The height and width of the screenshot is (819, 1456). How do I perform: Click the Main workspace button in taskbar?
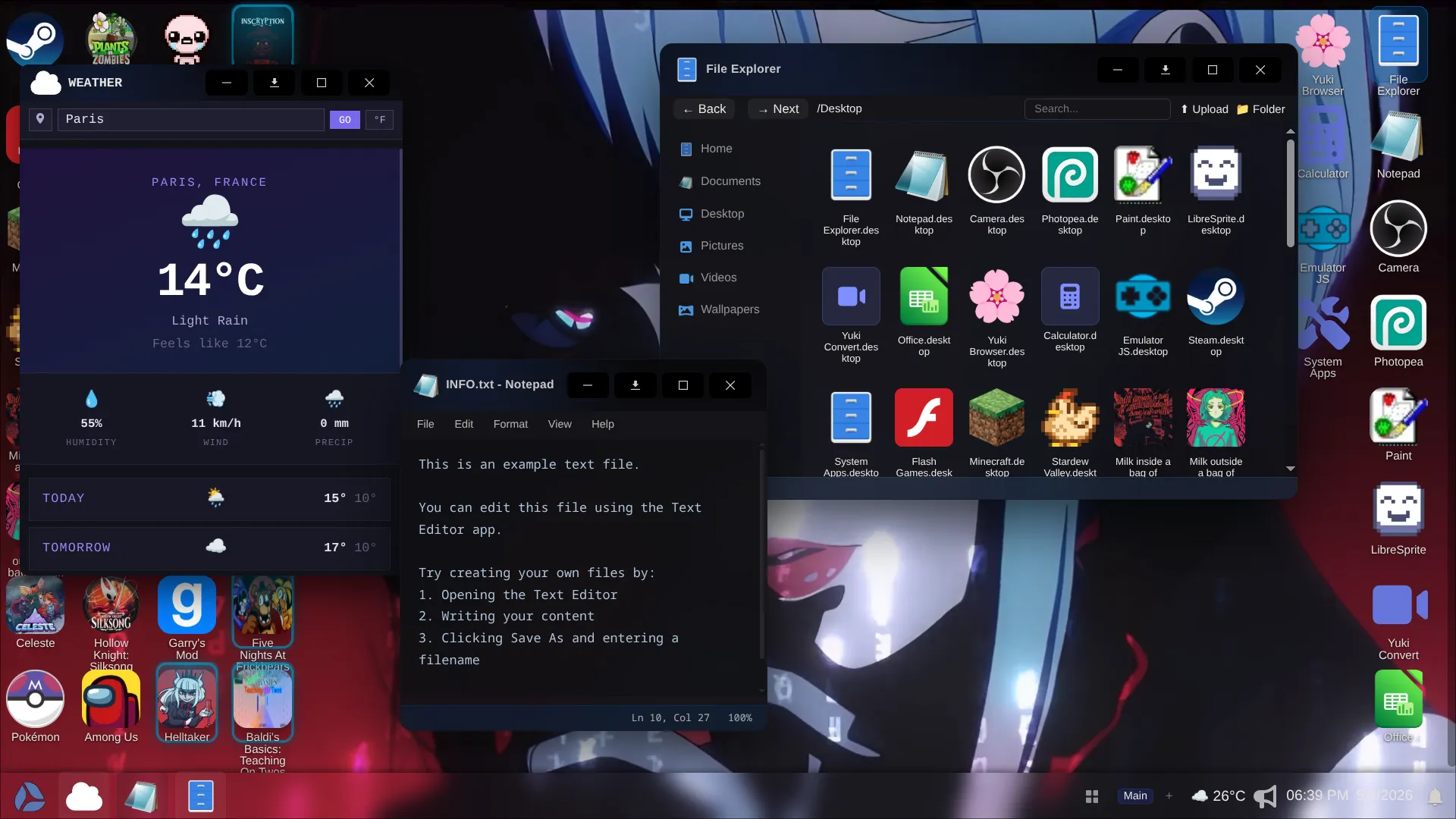(1135, 795)
